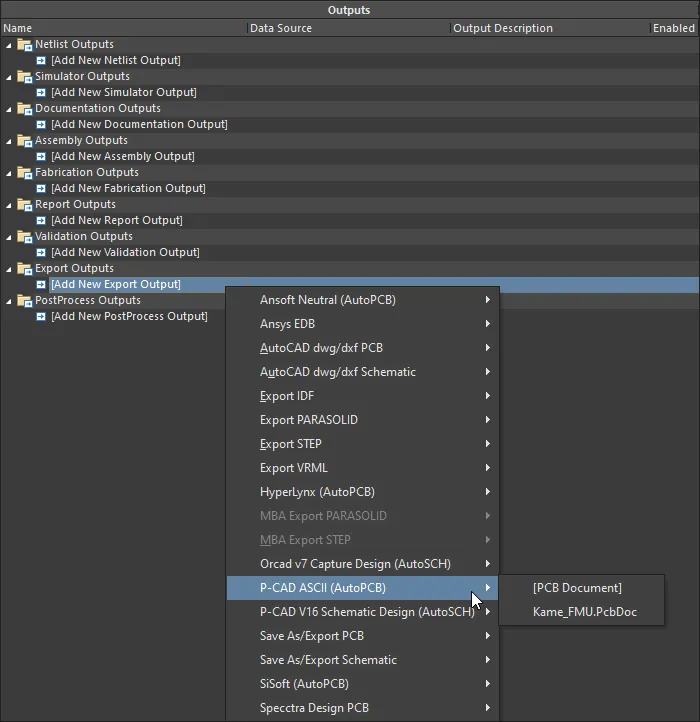
Task: Click the Fabrication Outputs folder icon
Action: [x=24, y=173]
